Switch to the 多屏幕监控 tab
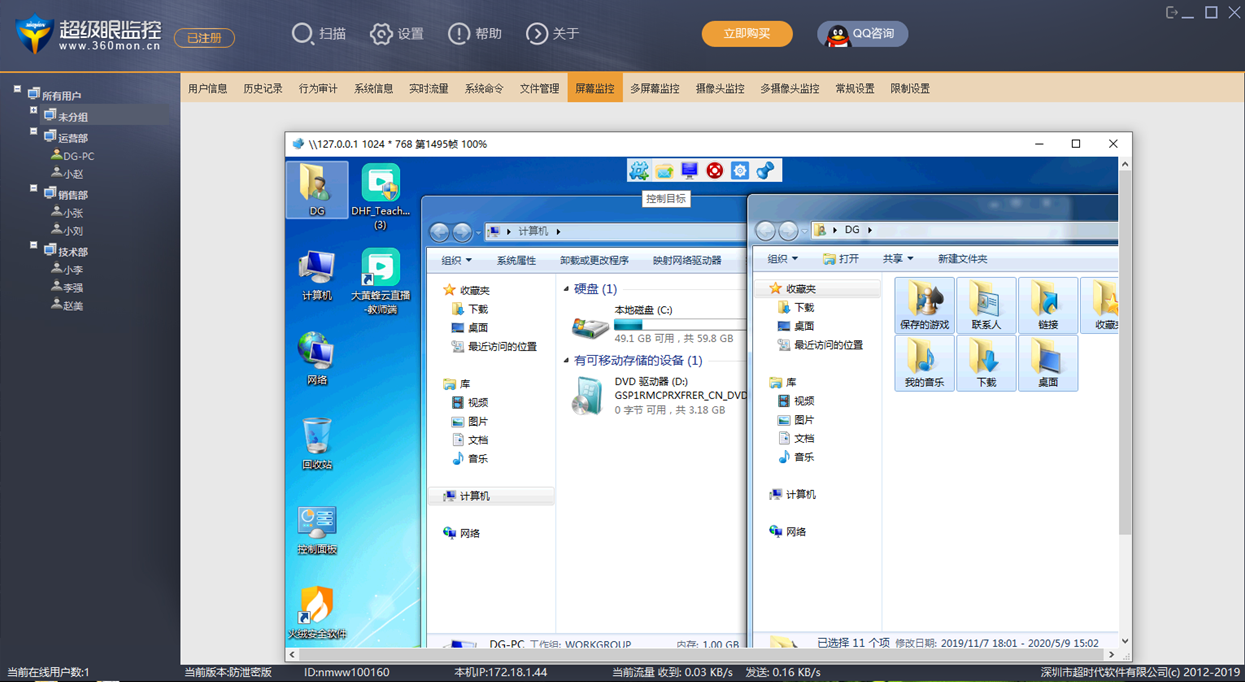This screenshot has width=1245, height=682. (x=654, y=89)
